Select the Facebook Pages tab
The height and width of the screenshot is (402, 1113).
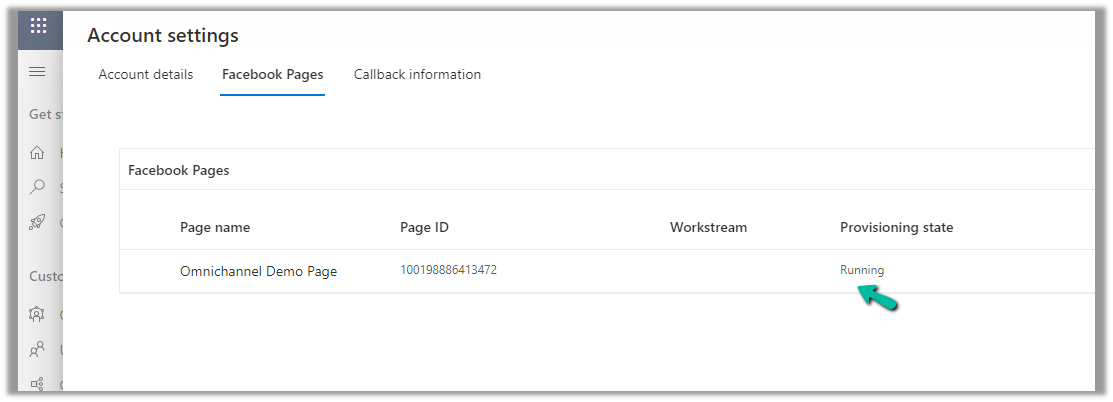coord(272,75)
